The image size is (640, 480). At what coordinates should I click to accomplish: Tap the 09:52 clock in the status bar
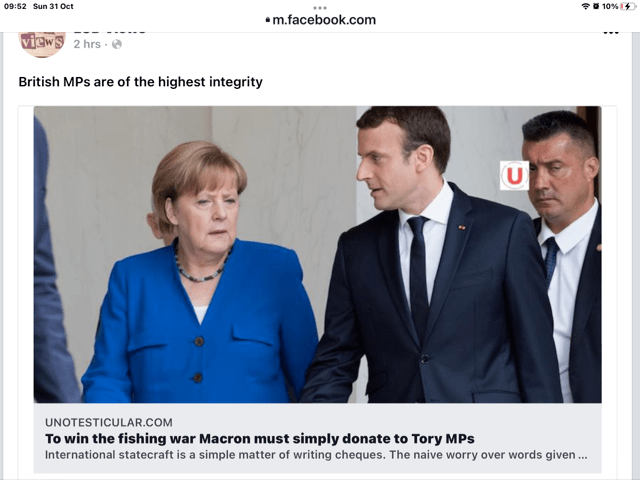pos(15,6)
